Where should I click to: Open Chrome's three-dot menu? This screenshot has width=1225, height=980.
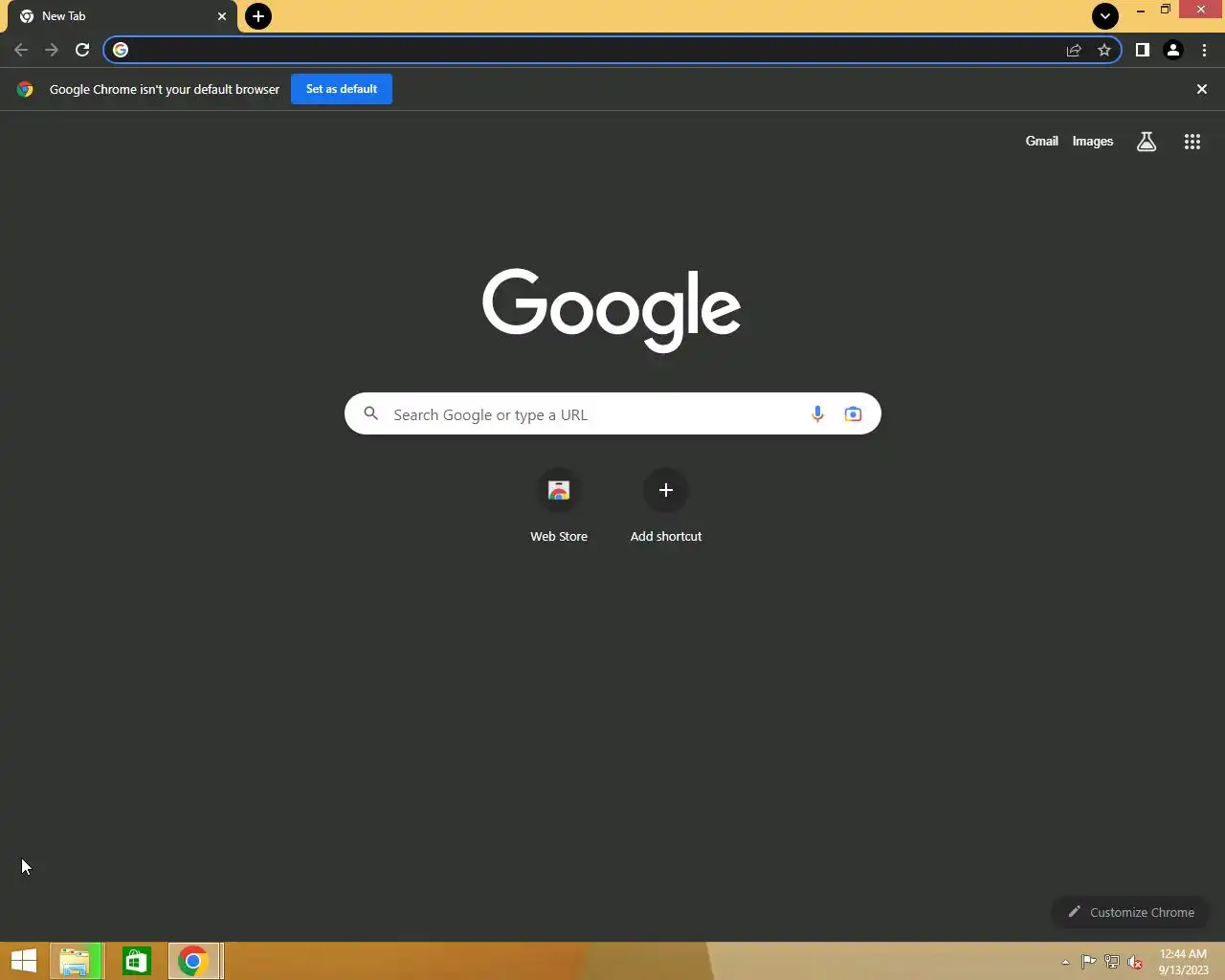(1204, 50)
